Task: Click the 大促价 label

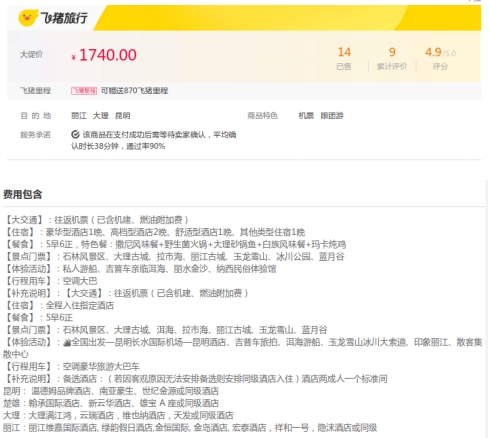Action: (31, 54)
